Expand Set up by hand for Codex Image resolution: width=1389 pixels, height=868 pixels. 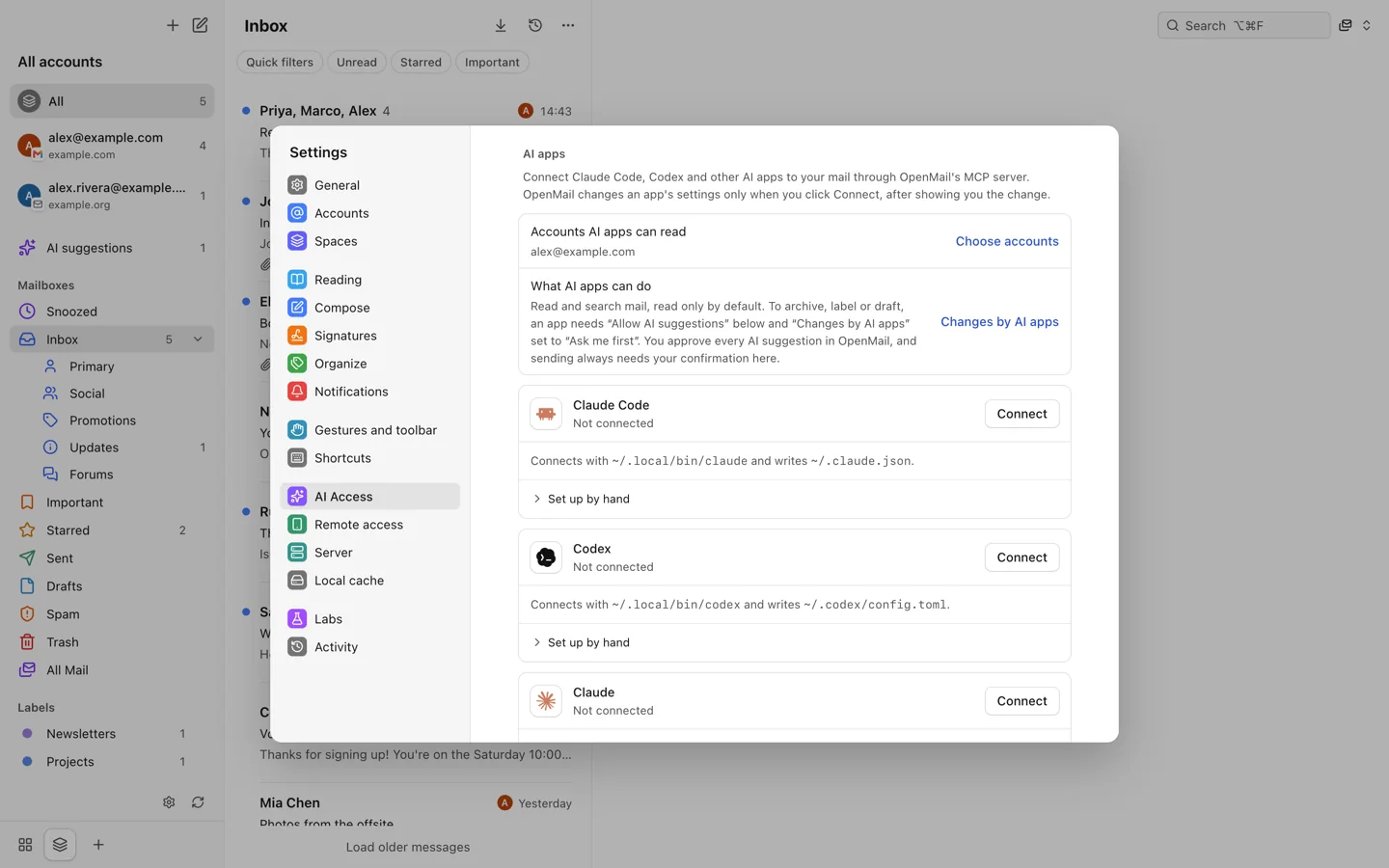[581, 642]
